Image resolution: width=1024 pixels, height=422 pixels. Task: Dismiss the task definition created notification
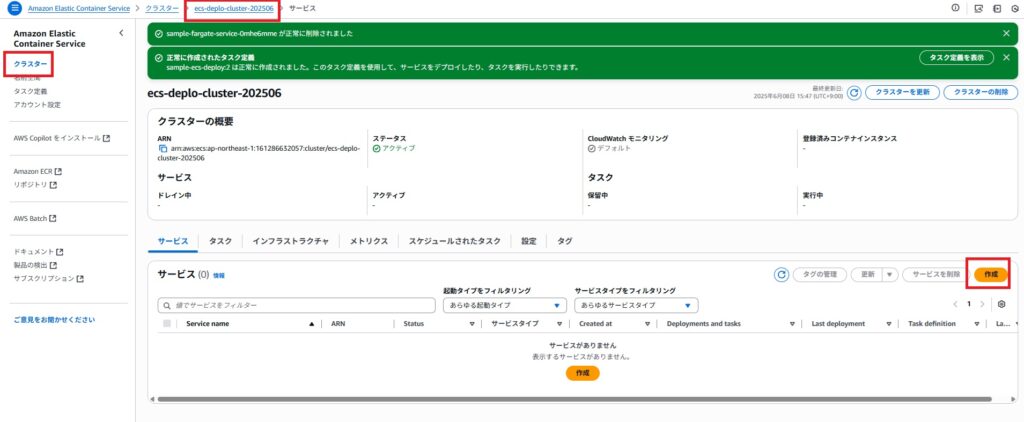click(1006, 57)
